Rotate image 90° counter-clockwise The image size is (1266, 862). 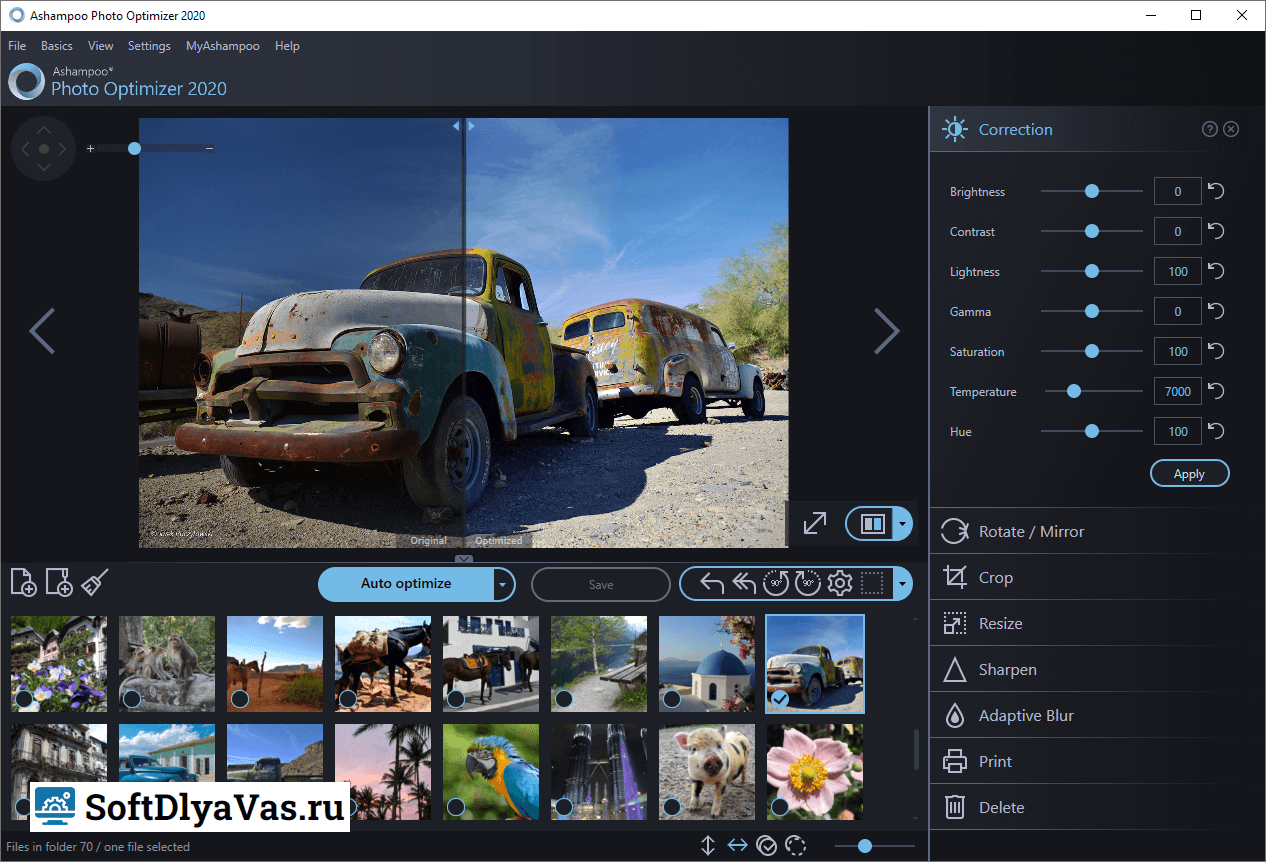[775, 584]
